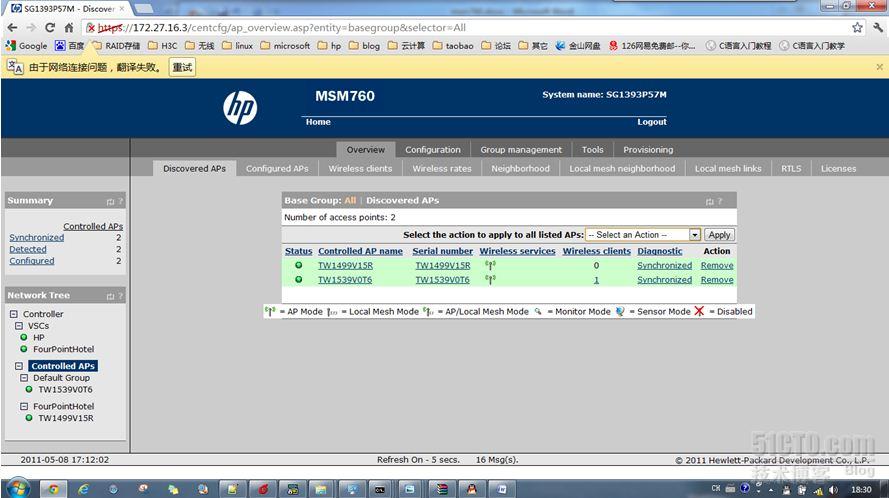Click the Apply button

click(719, 234)
